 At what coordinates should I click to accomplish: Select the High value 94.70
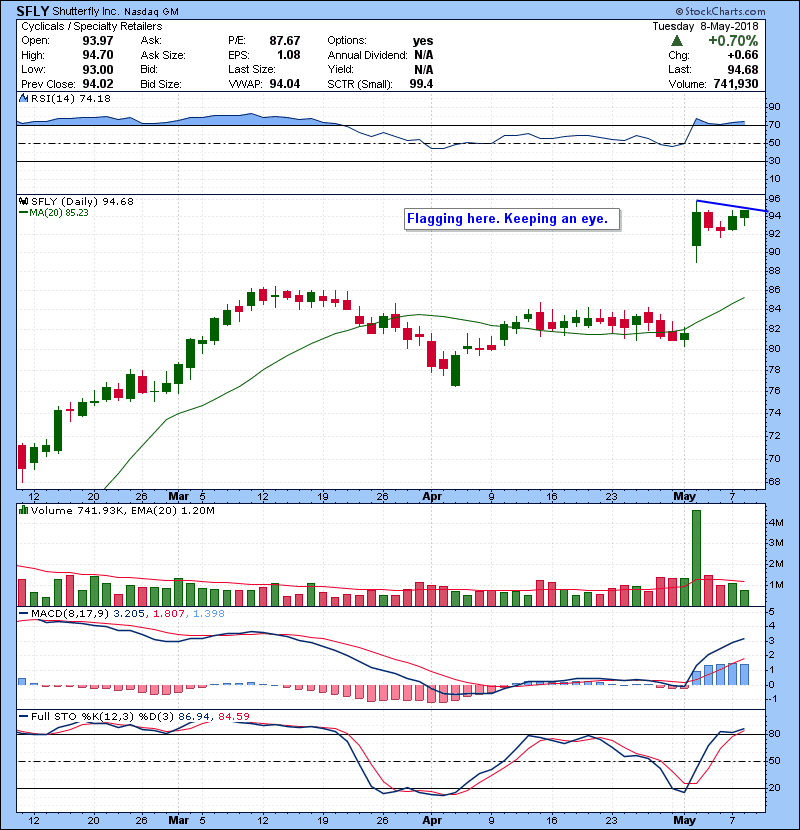click(98, 55)
